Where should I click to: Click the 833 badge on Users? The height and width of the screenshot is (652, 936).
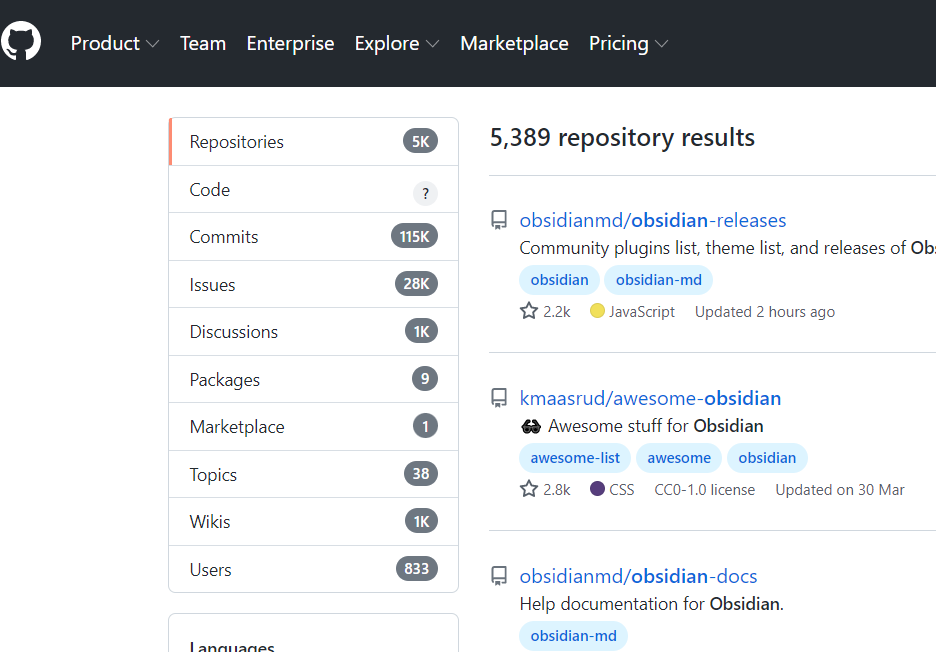[x=417, y=568]
